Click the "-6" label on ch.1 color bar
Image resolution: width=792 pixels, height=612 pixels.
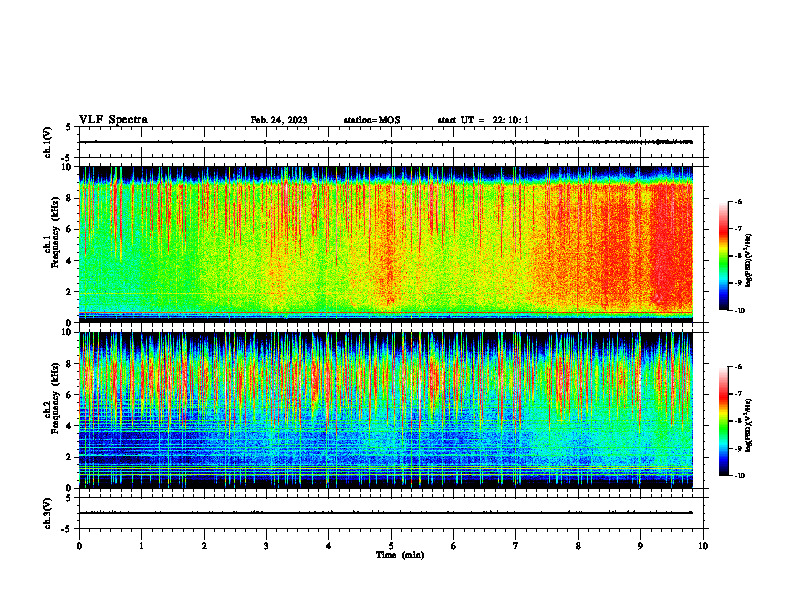coord(738,201)
